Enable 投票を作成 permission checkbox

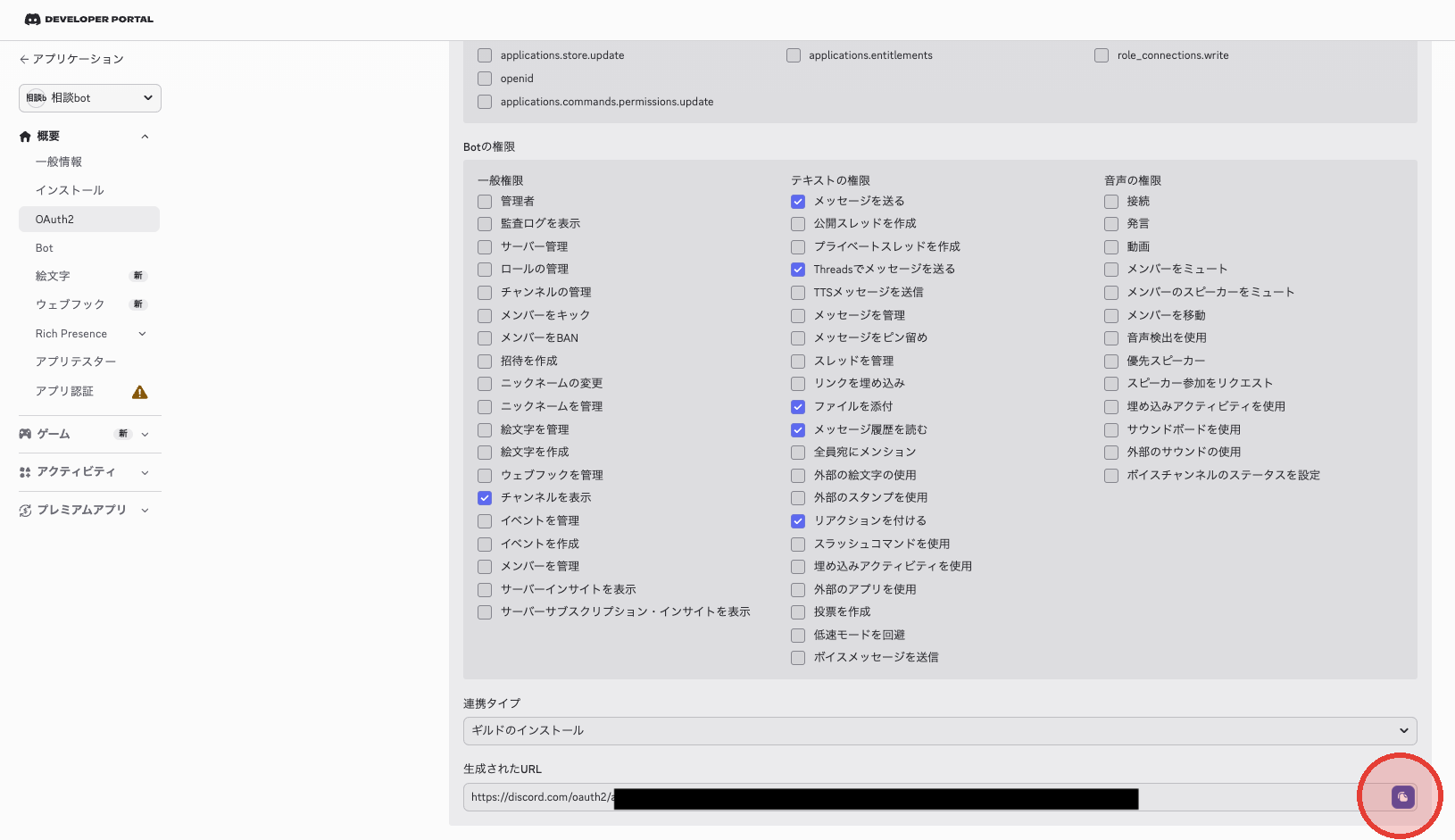798,612
